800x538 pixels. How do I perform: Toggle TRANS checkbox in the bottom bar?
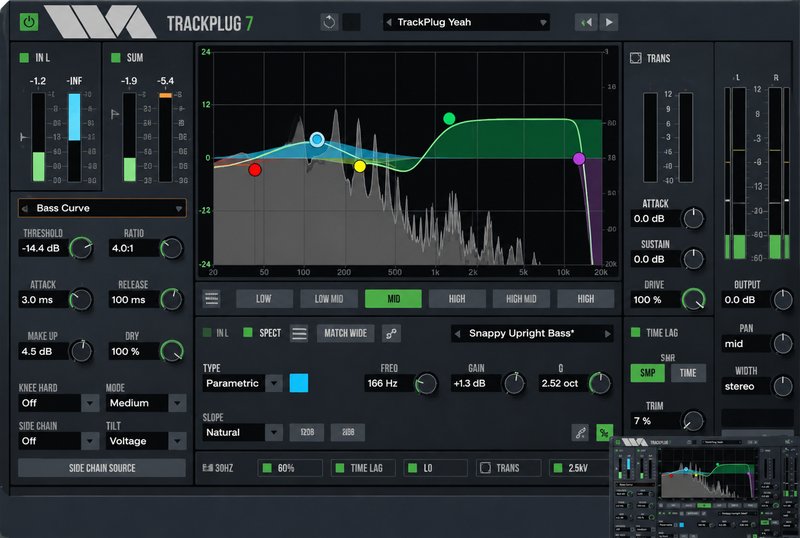[x=485, y=468]
